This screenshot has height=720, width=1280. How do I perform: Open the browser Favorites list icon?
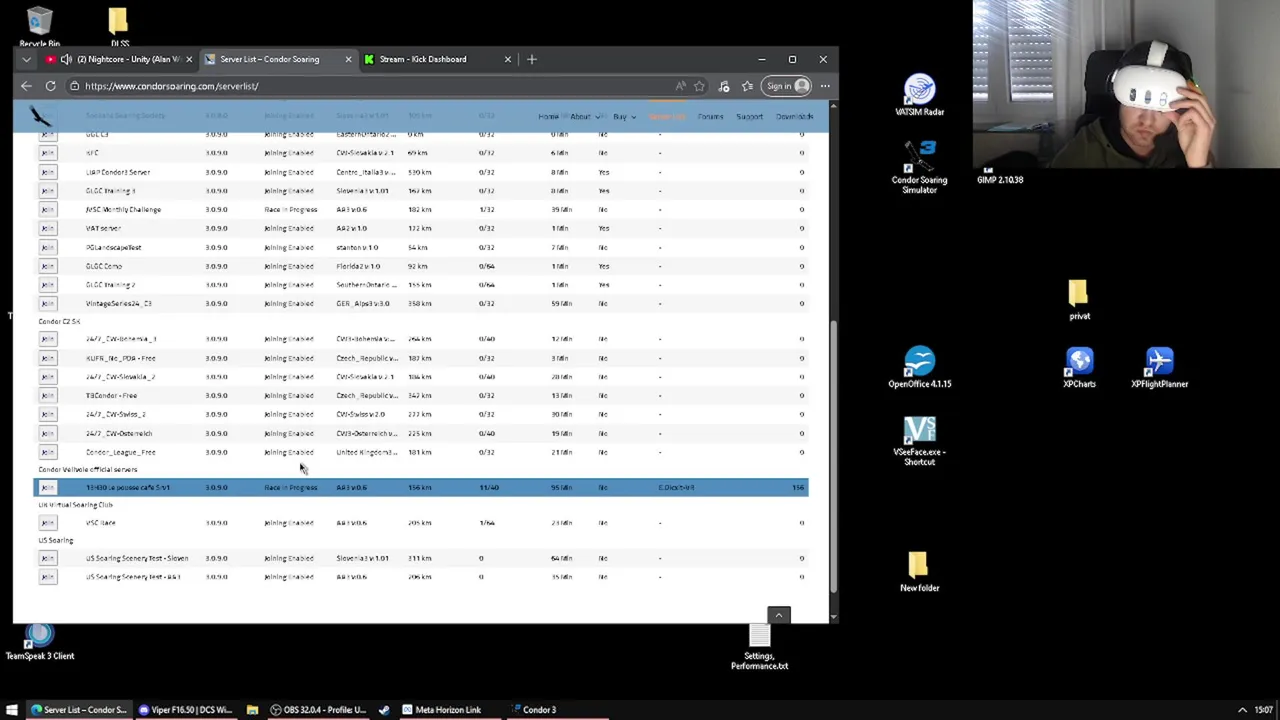pos(747,86)
